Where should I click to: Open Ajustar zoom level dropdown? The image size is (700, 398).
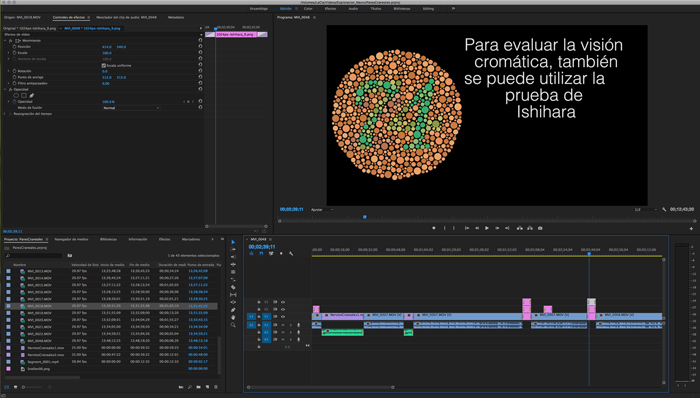coord(322,209)
